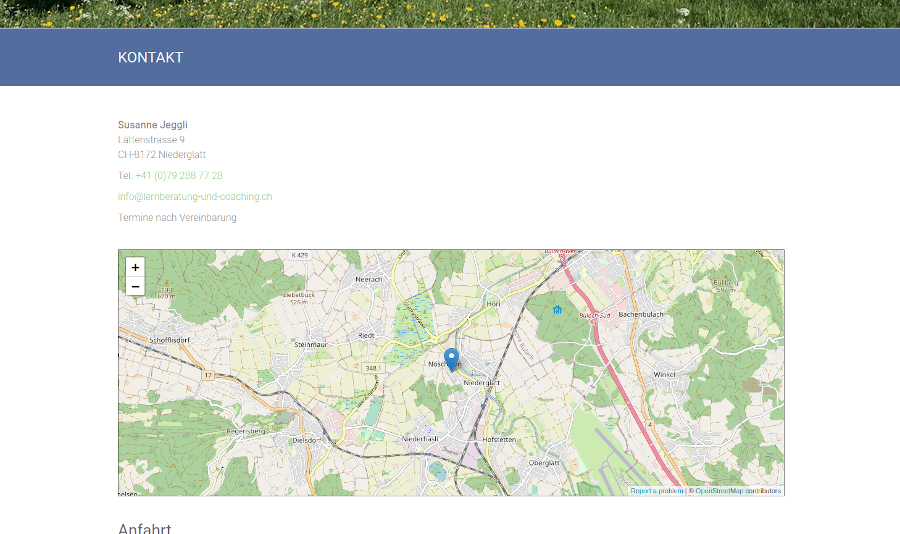Click the blue location pin on the map
900x534 pixels.
point(452,359)
